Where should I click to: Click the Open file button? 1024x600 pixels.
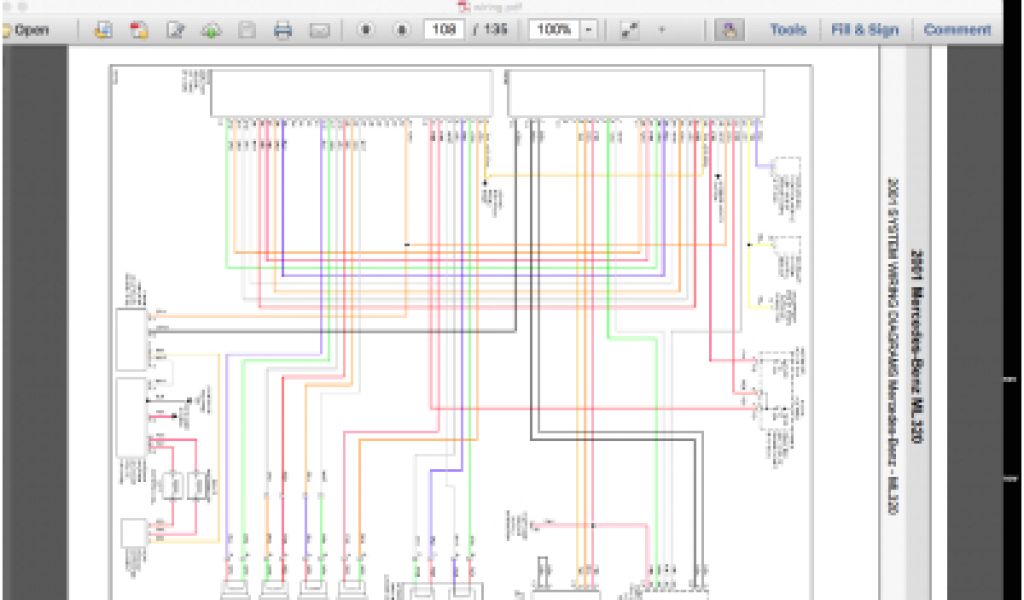click(27, 30)
